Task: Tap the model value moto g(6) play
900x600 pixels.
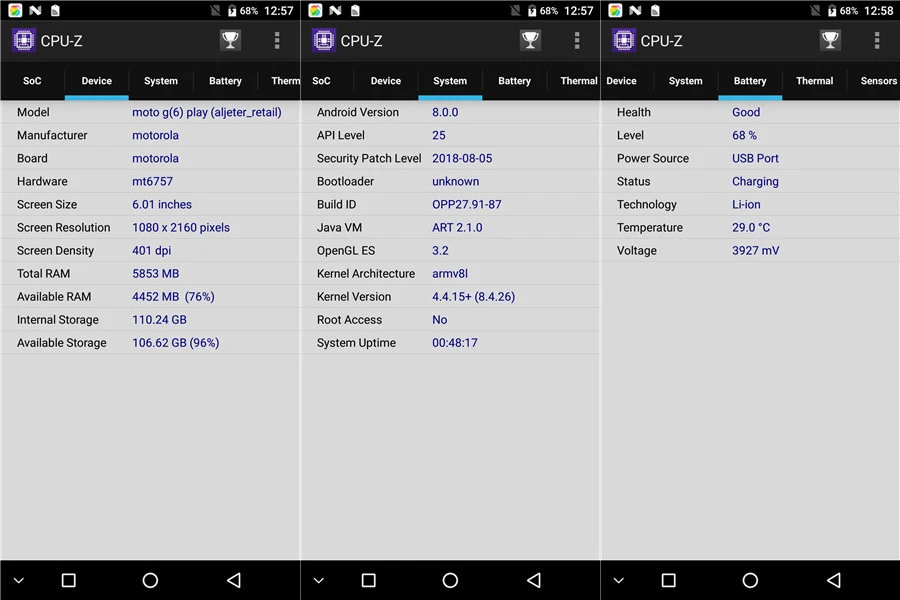Action: coord(207,113)
